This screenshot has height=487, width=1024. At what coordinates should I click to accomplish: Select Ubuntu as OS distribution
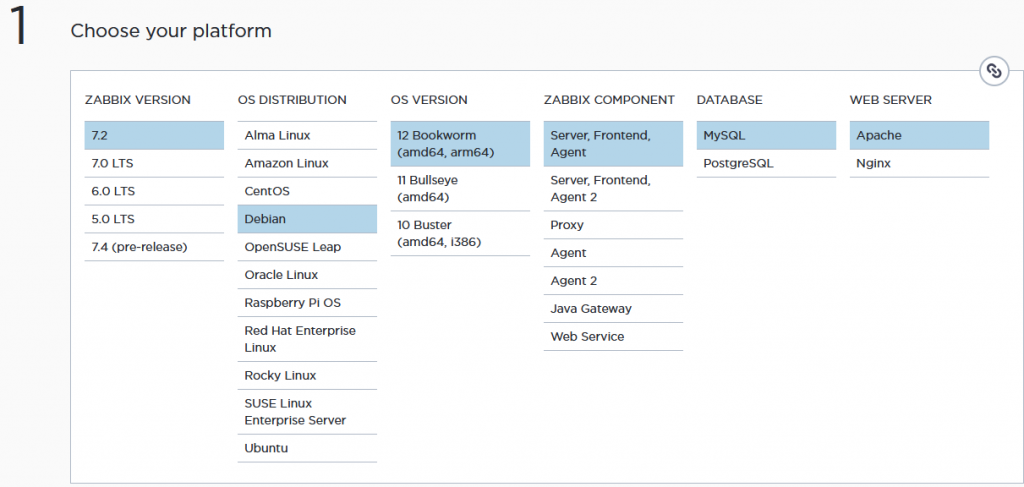(x=307, y=448)
